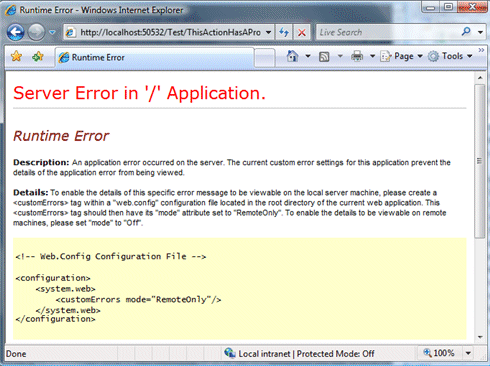This screenshot has width=490, height=366.
Task: Click the 100% zoom level button
Action: pyautogui.click(x=439, y=353)
